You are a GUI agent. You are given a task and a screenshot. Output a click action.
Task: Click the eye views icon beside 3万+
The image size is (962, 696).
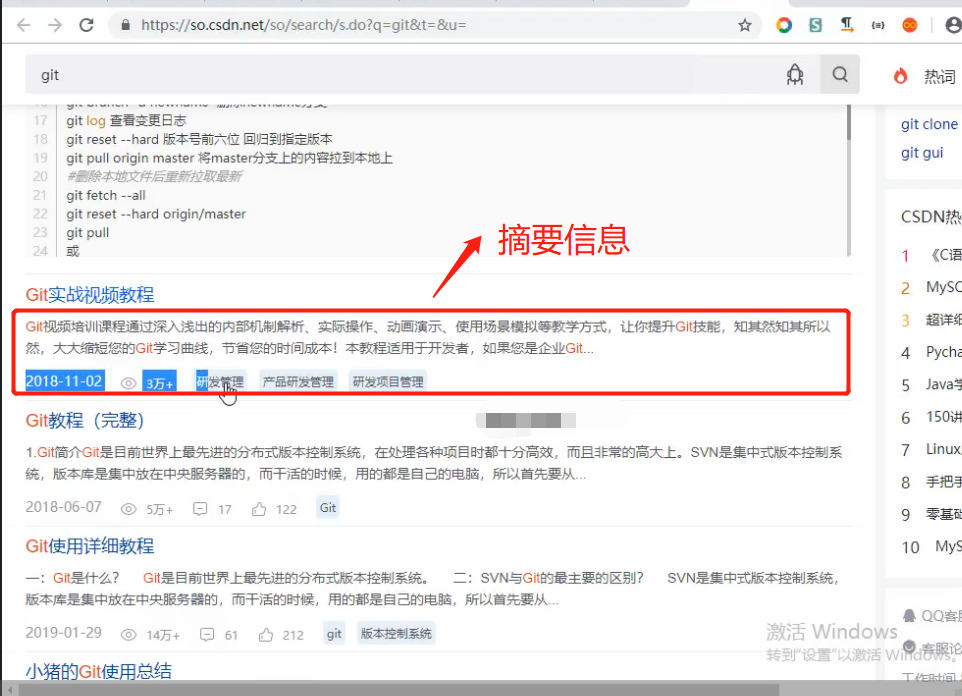[128, 384]
